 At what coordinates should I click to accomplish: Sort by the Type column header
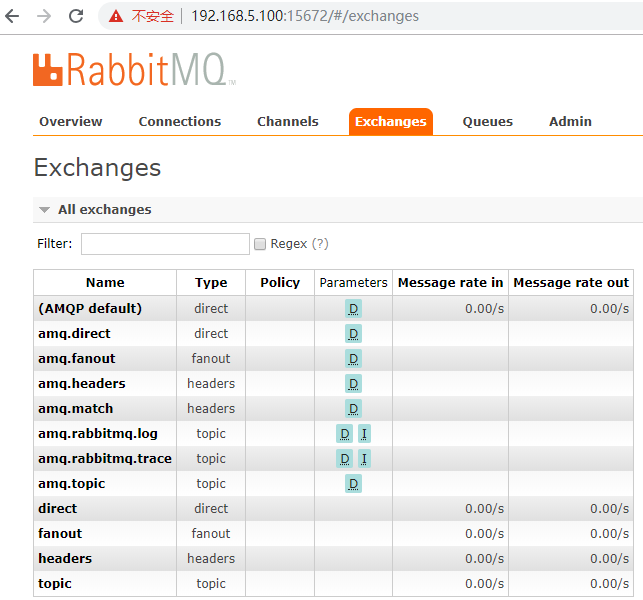point(211,283)
